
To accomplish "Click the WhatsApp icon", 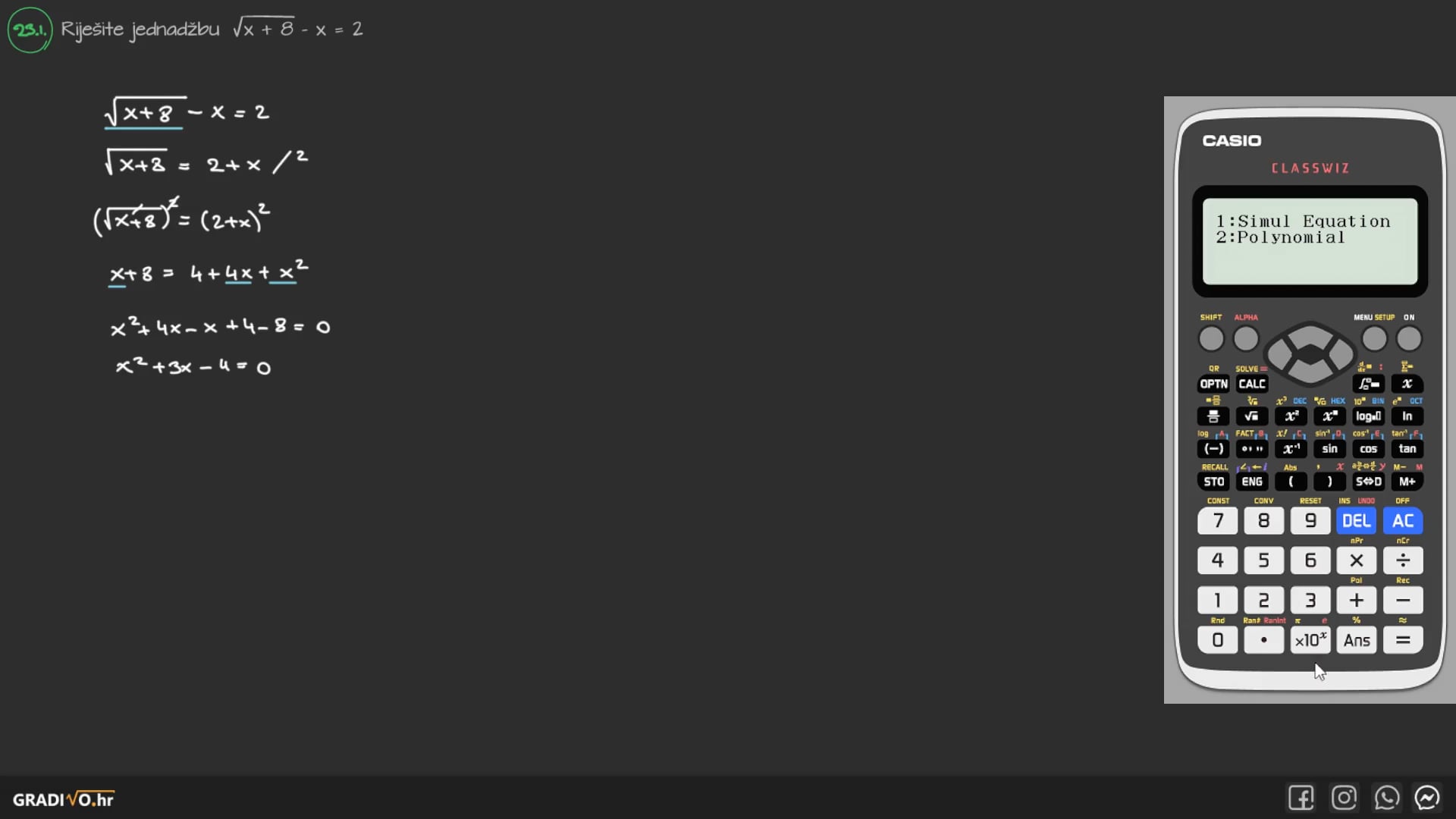I will click(1386, 798).
